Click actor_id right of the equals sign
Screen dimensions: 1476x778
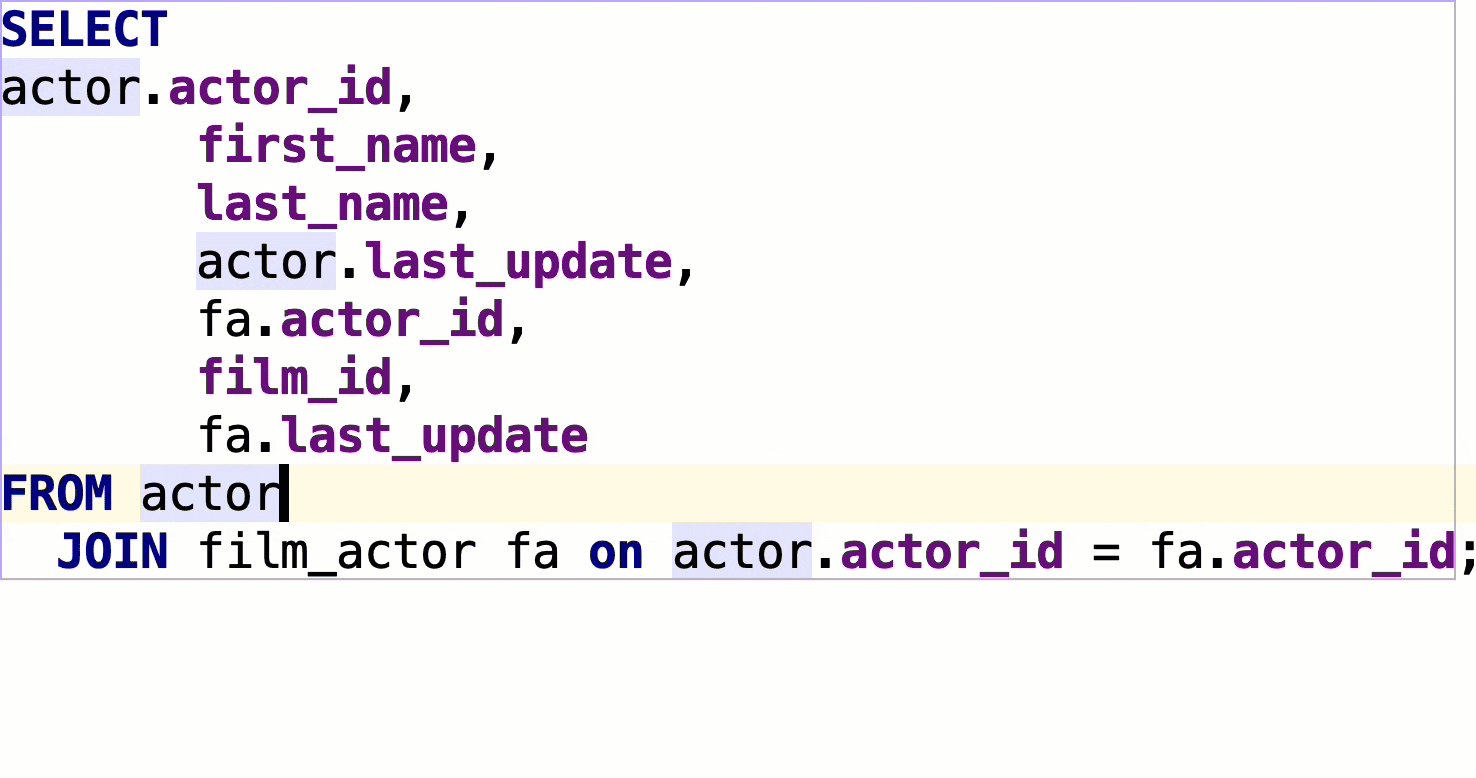[x=1343, y=552]
